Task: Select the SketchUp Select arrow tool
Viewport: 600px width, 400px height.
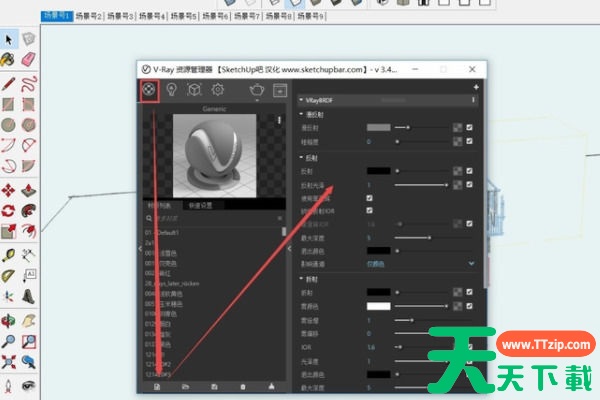Action: tap(8, 39)
